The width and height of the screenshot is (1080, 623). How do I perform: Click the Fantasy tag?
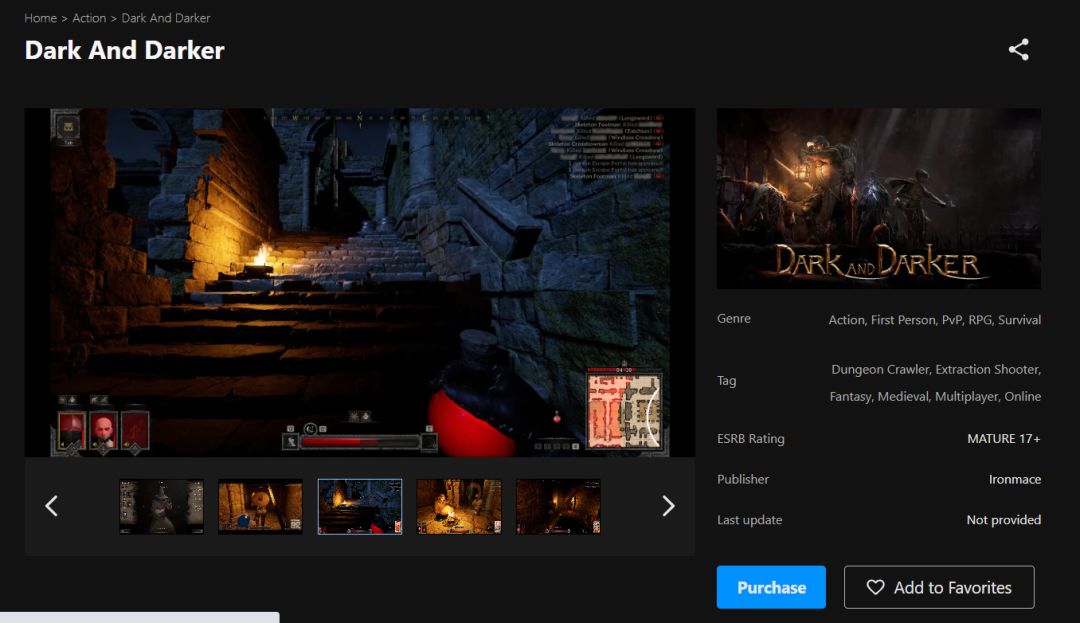[851, 397]
